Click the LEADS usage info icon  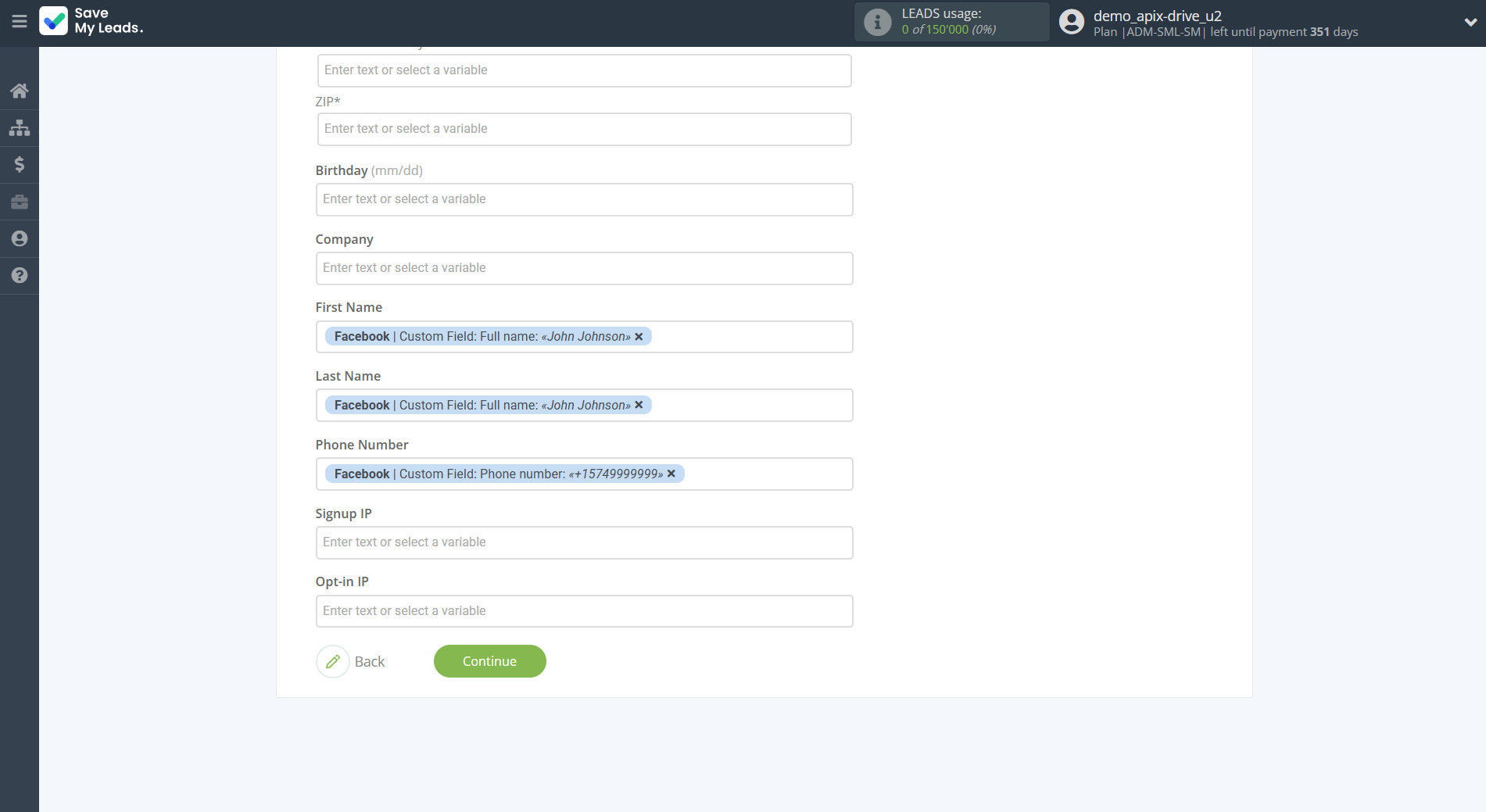877,22
